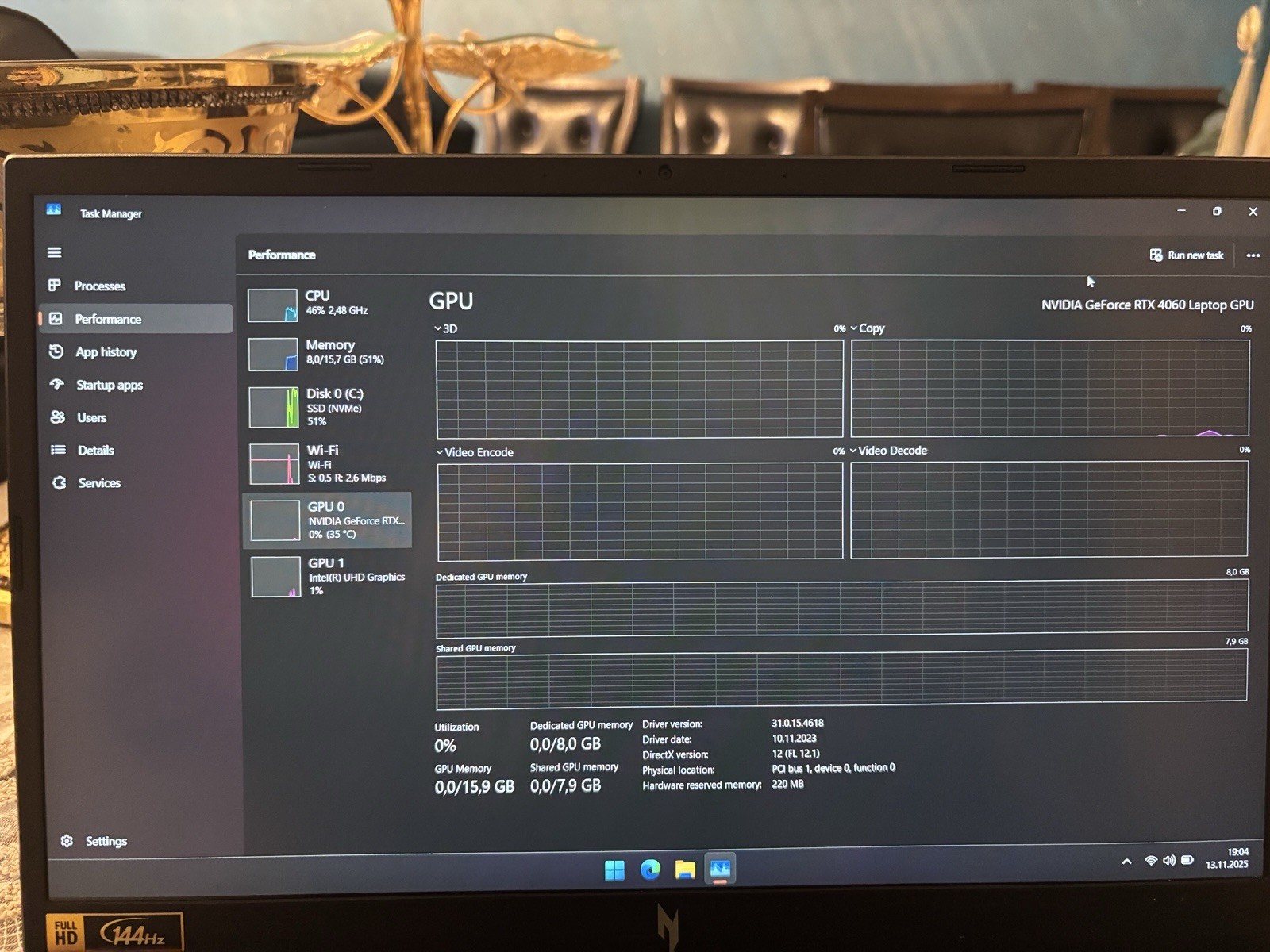Select the Disk 0 (C:) entry
This screenshot has width=1270, height=952.
click(x=327, y=406)
